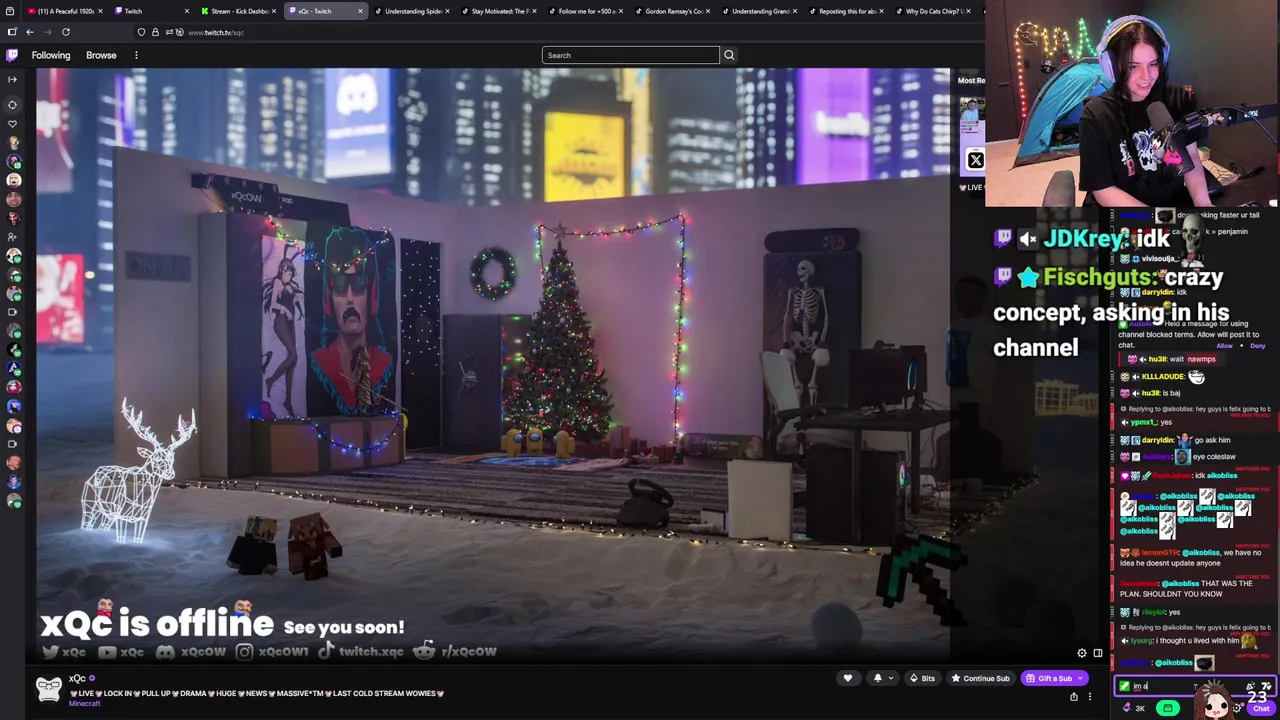Click the 'go ask him' chat message
The height and width of the screenshot is (720, 1280).
pos(1211,440)
